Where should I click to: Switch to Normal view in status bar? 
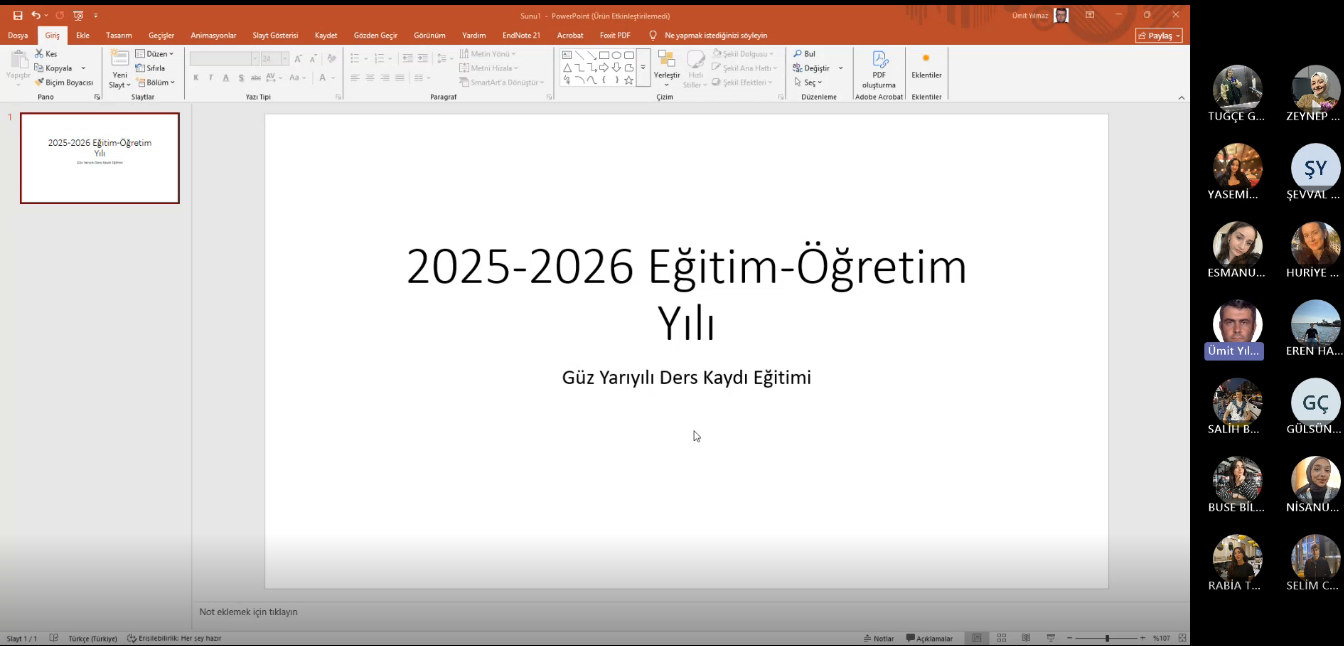tap(977, 638)
